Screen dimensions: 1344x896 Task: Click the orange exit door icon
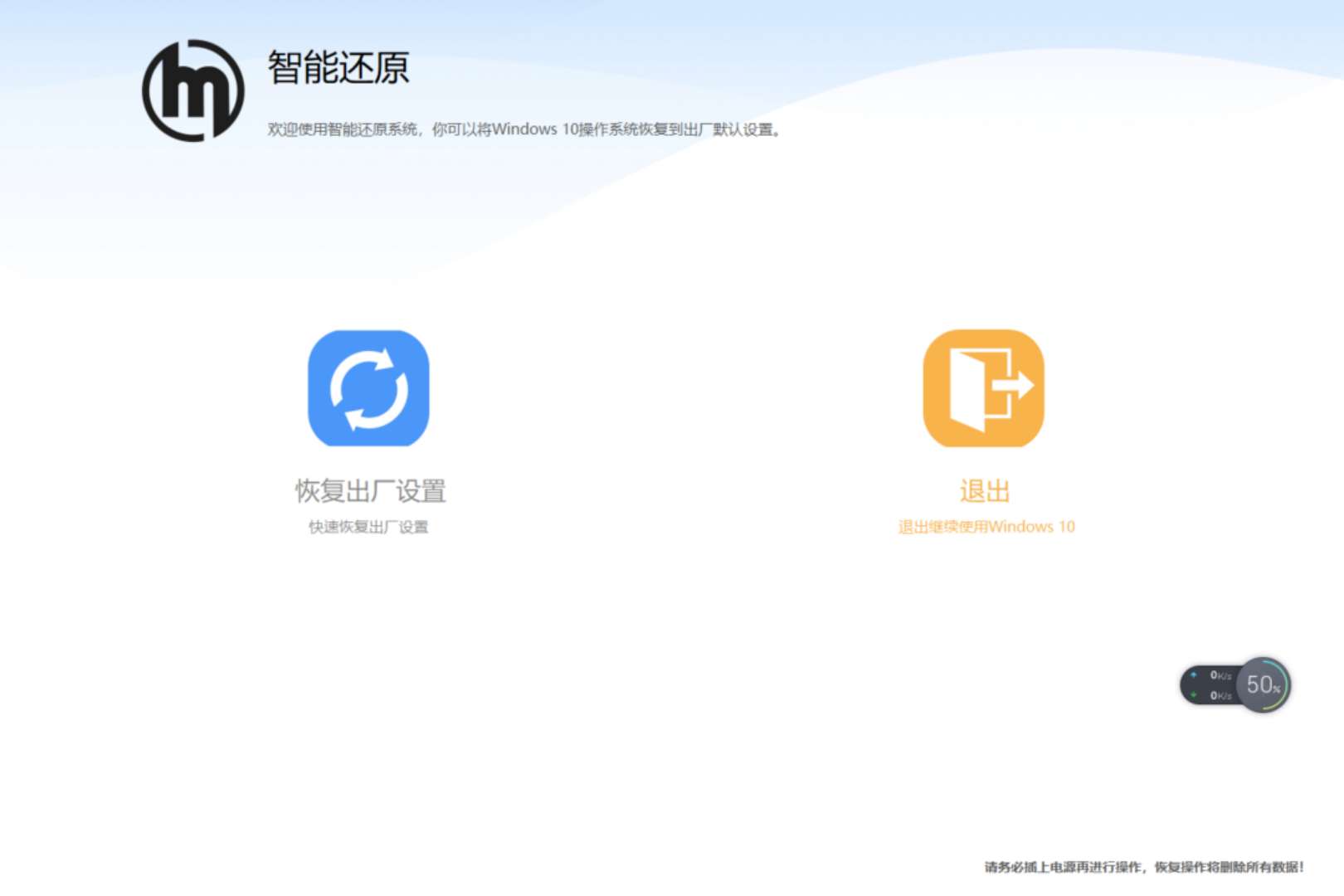click(x=983, y=388)
